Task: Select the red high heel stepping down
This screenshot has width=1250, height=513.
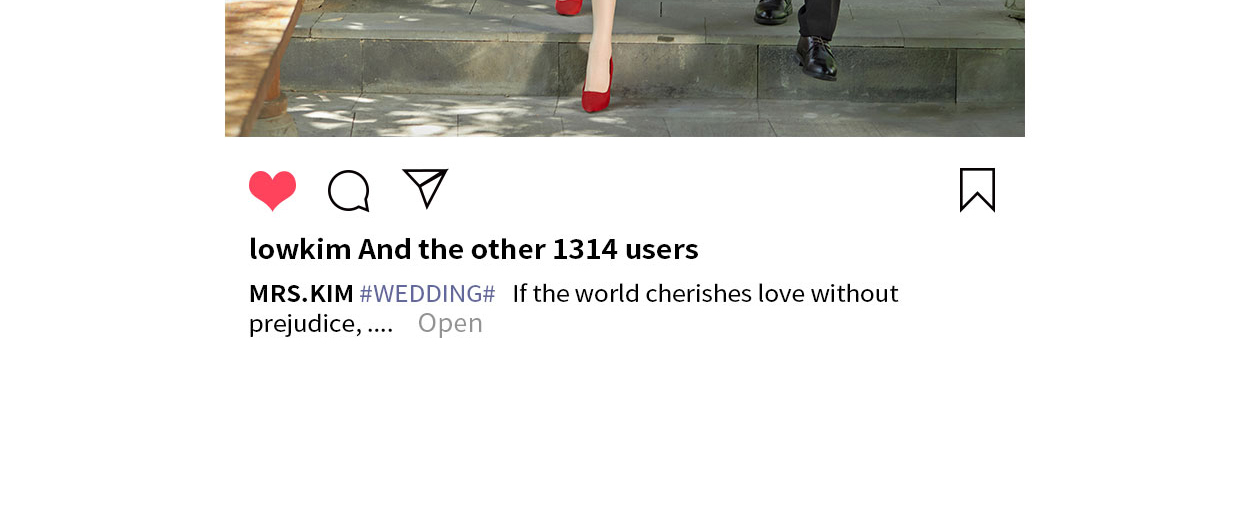Action: pos(598,85)
